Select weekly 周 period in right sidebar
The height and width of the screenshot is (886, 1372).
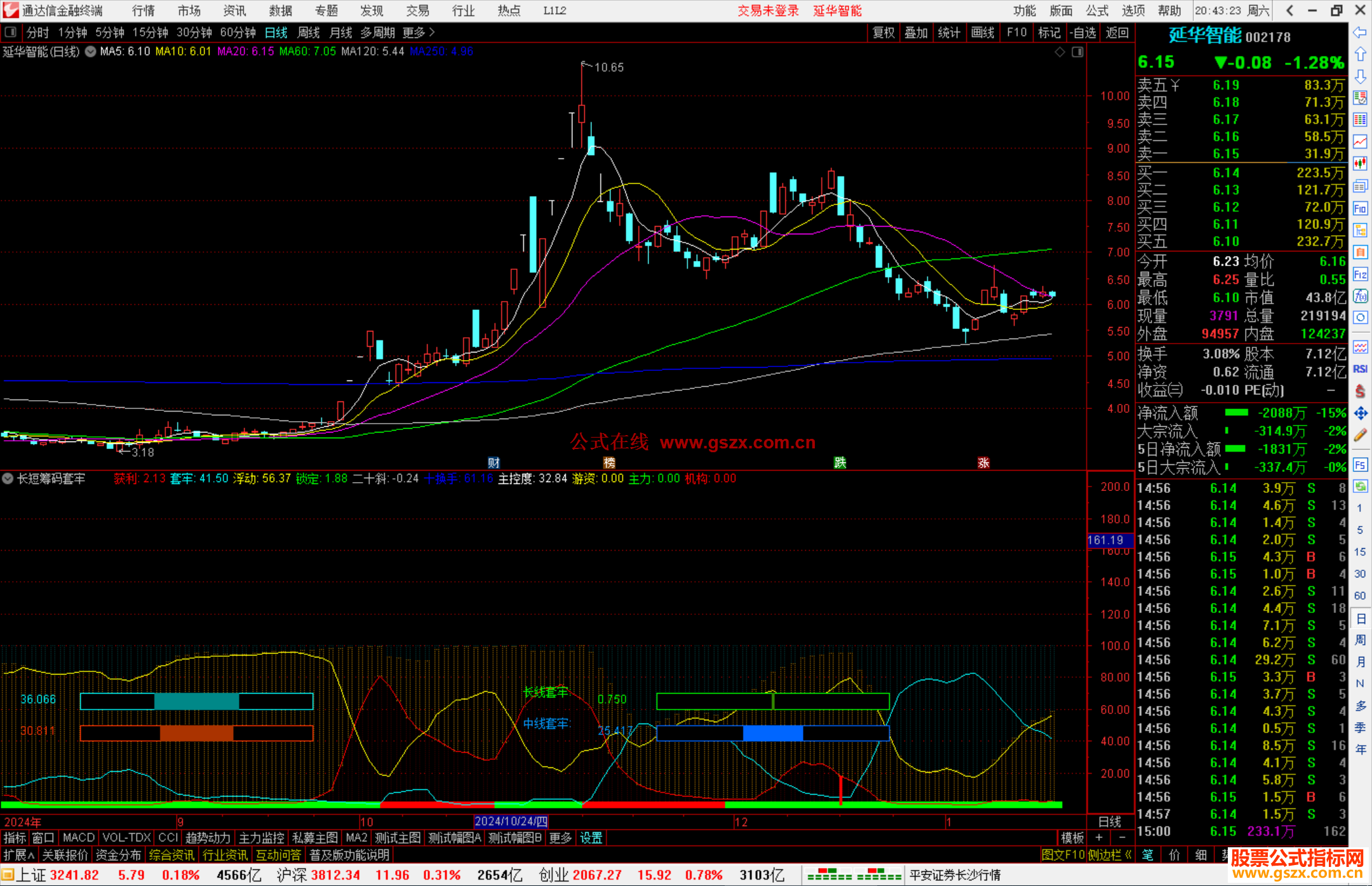1360,640
